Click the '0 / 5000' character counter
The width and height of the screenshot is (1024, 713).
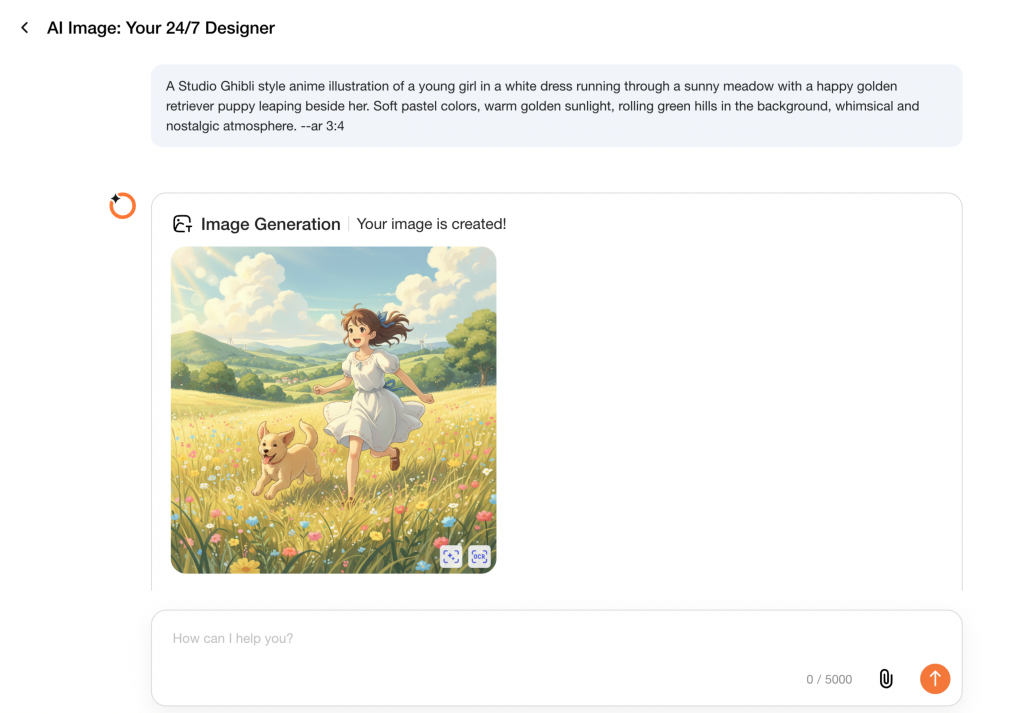click(x=828, y=679)
